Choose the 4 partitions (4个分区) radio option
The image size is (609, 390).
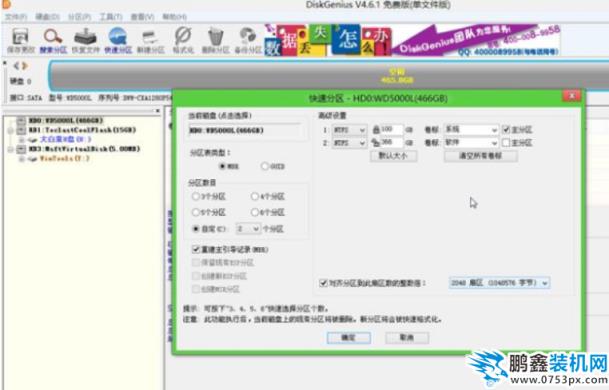tap(255, 197)
